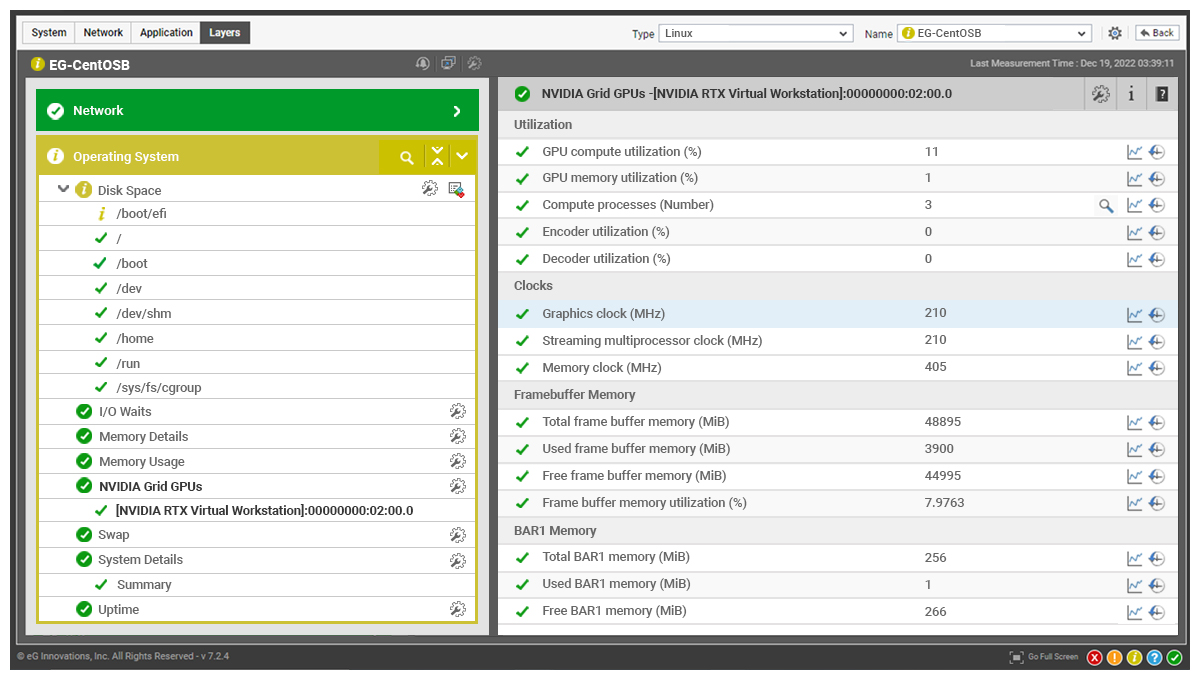This screenshot has width=1200, height=680.
Task: Select the /boot/efi disk partition
Action: tap(141, 213)
